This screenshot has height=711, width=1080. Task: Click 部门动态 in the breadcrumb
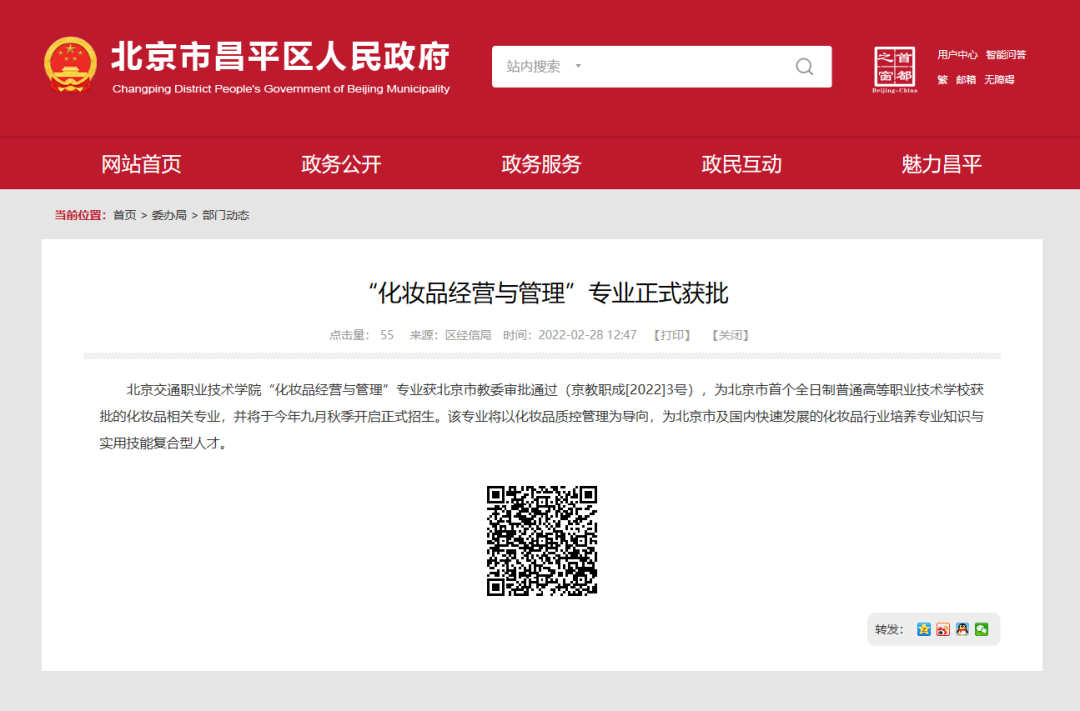pos(225,215)
